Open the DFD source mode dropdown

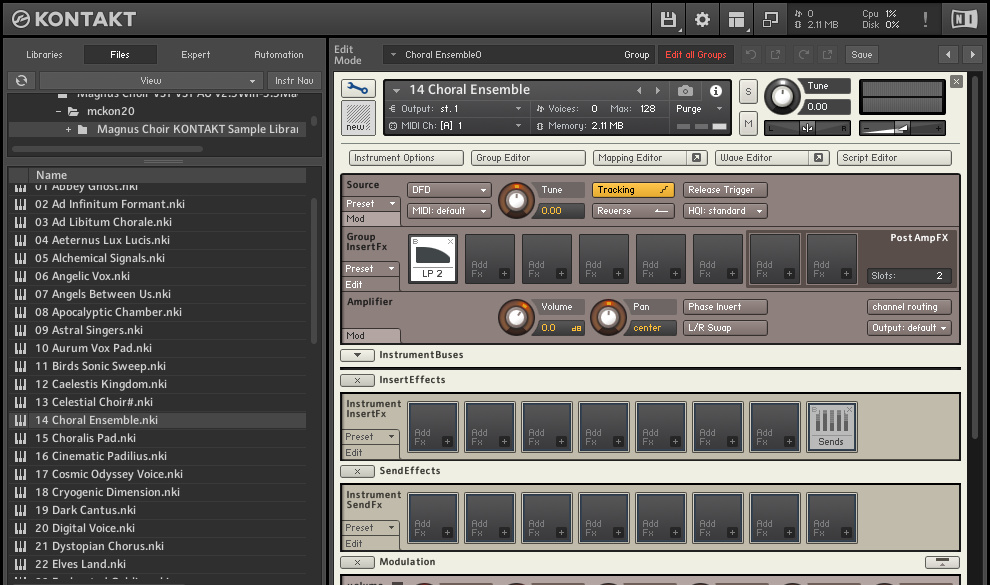point(449,190)
